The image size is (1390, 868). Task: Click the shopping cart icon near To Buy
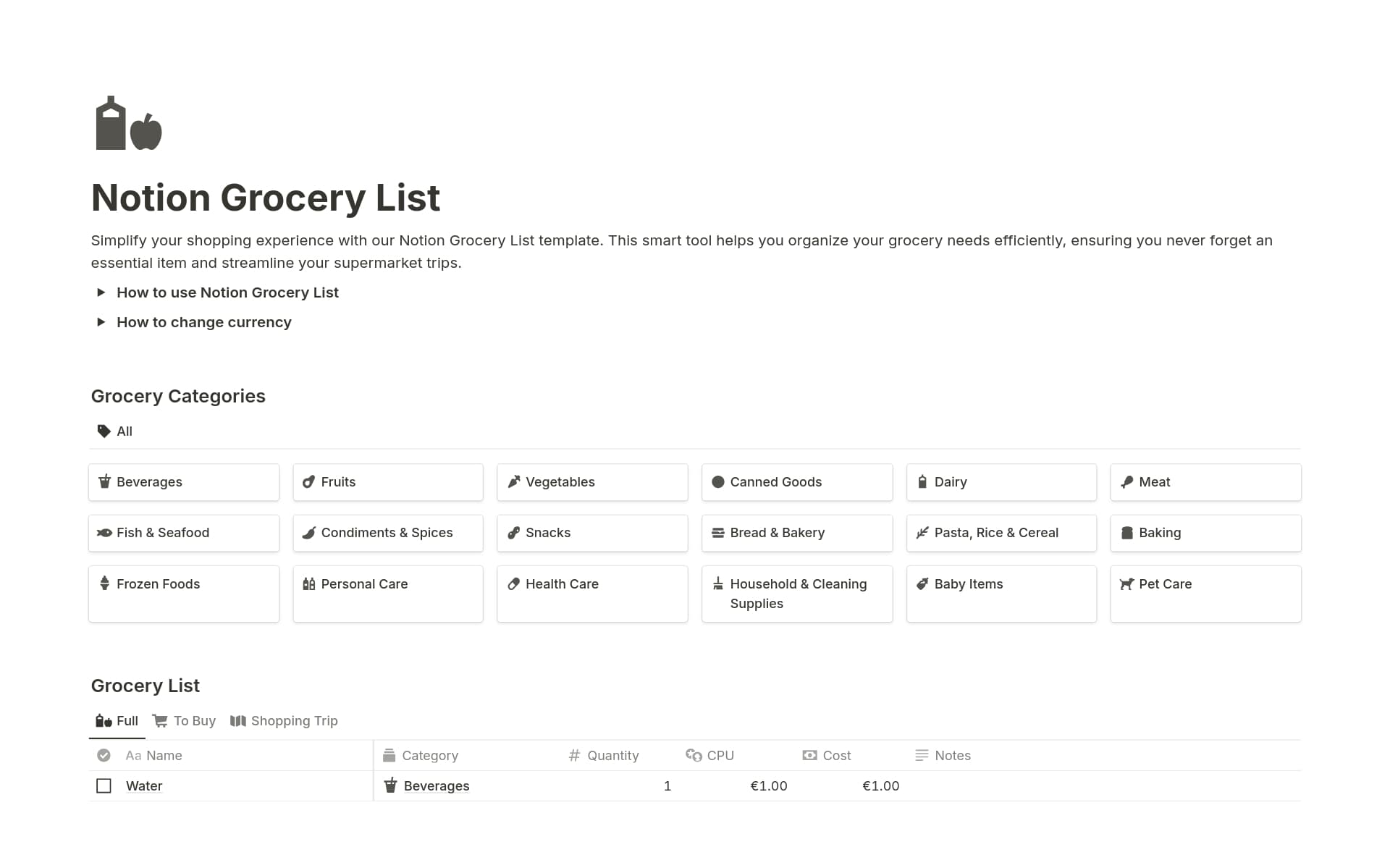click(x=159, y=720)
